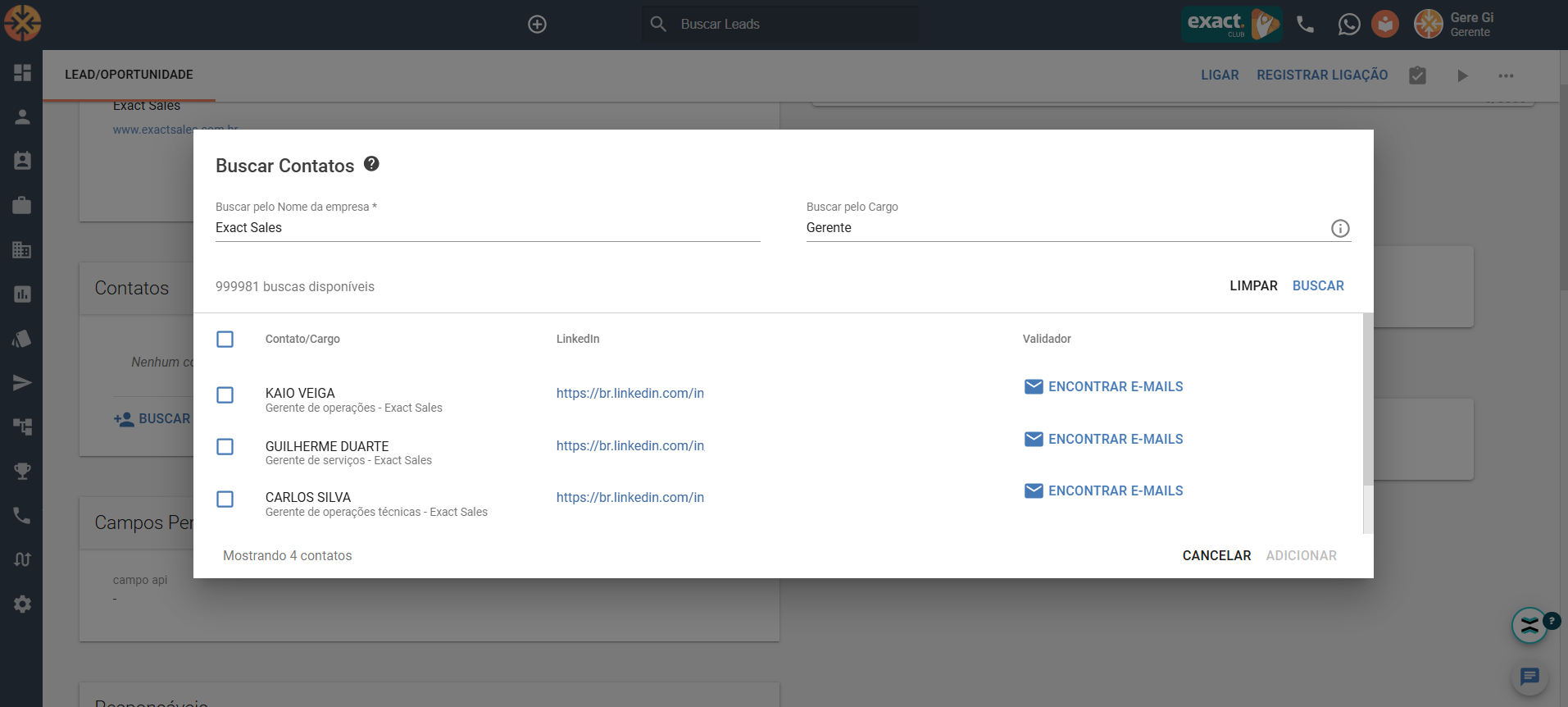The height and width of the screenshot is (707, 1568).
Task: Click the ADICIONAR button
Action: (x=1301, y=555)
